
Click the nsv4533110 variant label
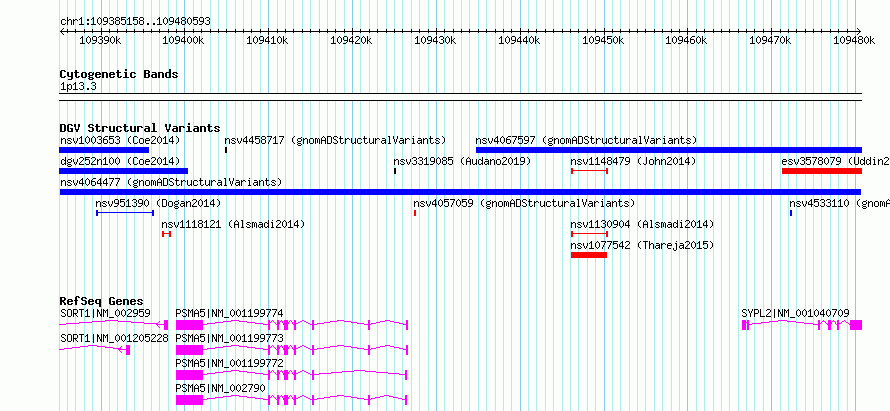tap(839, 203)
